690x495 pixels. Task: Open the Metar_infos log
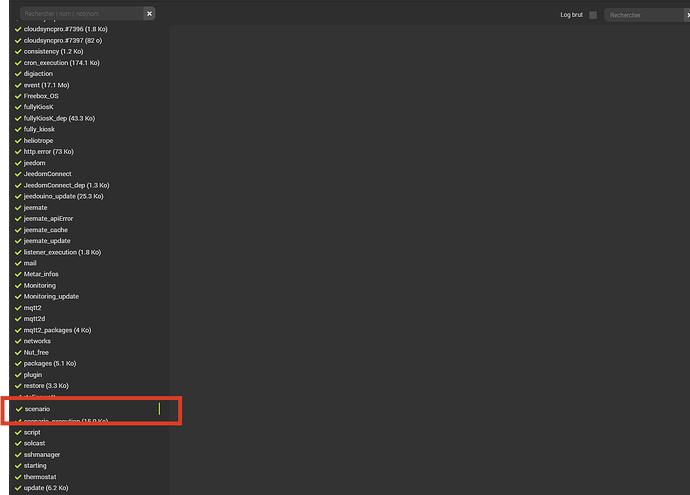click(41, 275)
